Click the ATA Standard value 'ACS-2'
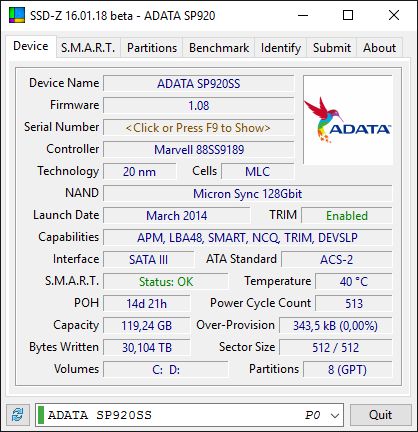Screen dimensions: 418x432 pos(337,260)
